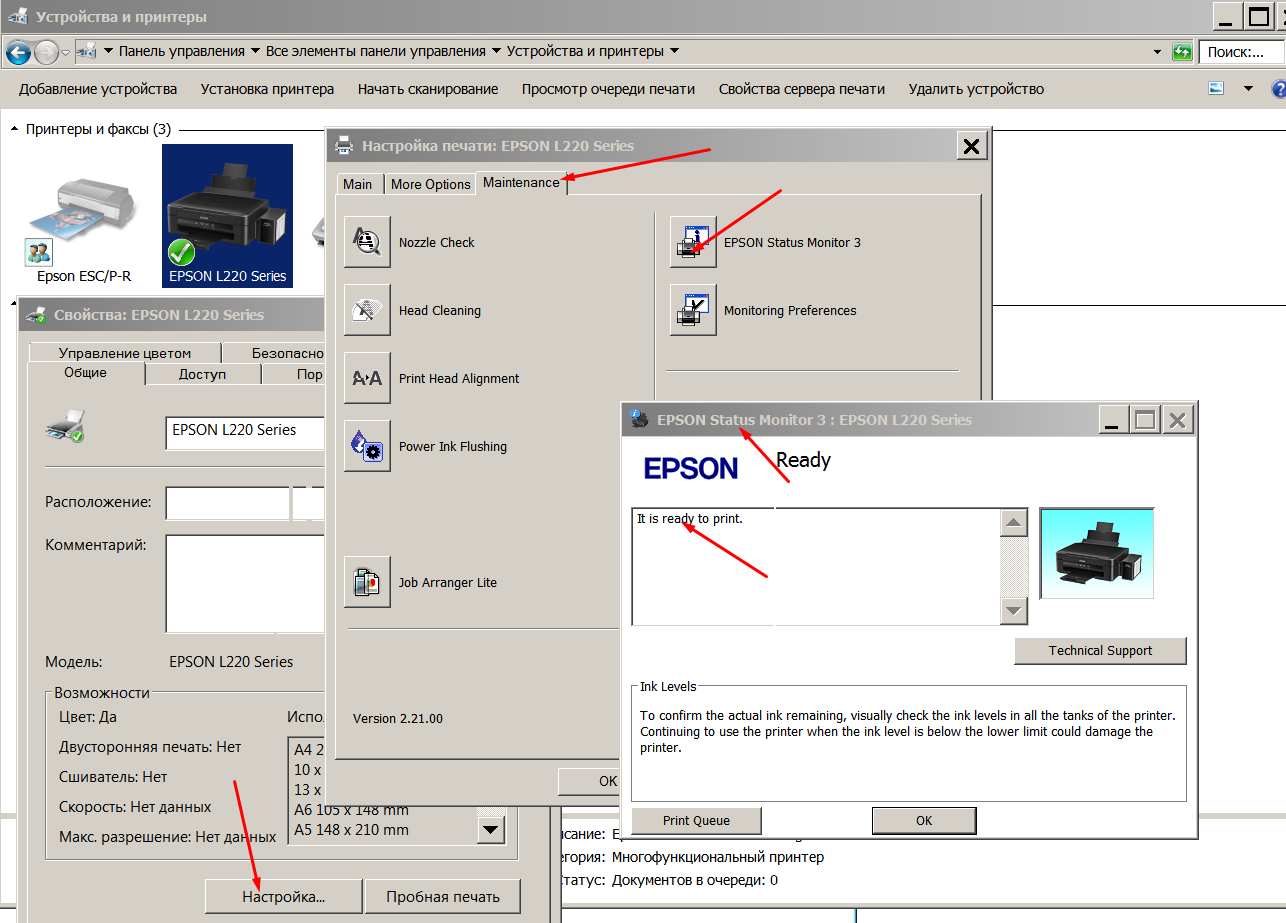Click the Комментарий text area

point(245,584)
